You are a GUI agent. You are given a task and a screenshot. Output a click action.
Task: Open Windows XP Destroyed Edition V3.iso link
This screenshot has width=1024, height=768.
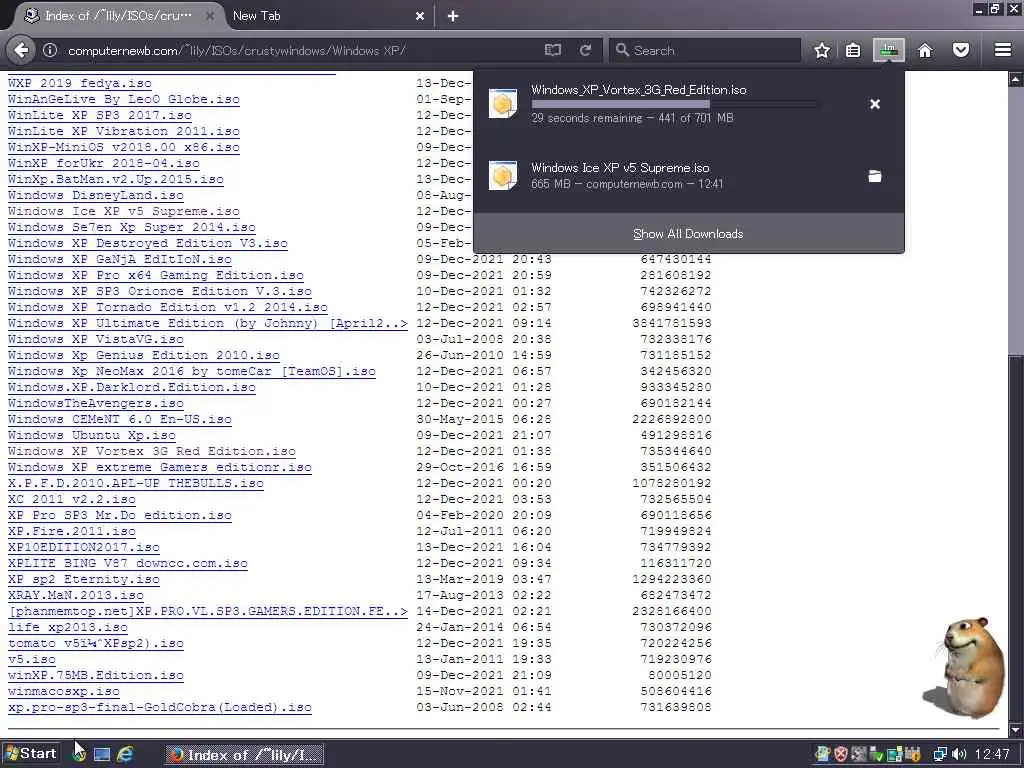tap(148, 243)
